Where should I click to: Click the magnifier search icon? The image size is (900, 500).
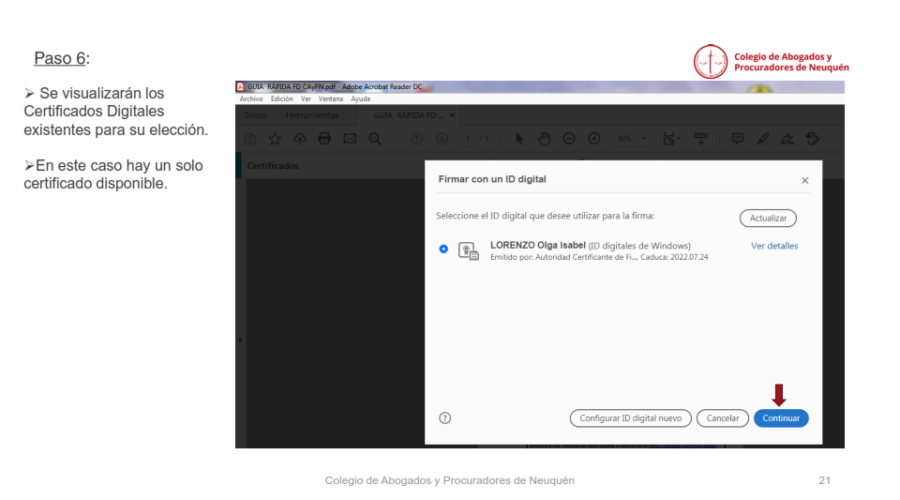[375, 138]
